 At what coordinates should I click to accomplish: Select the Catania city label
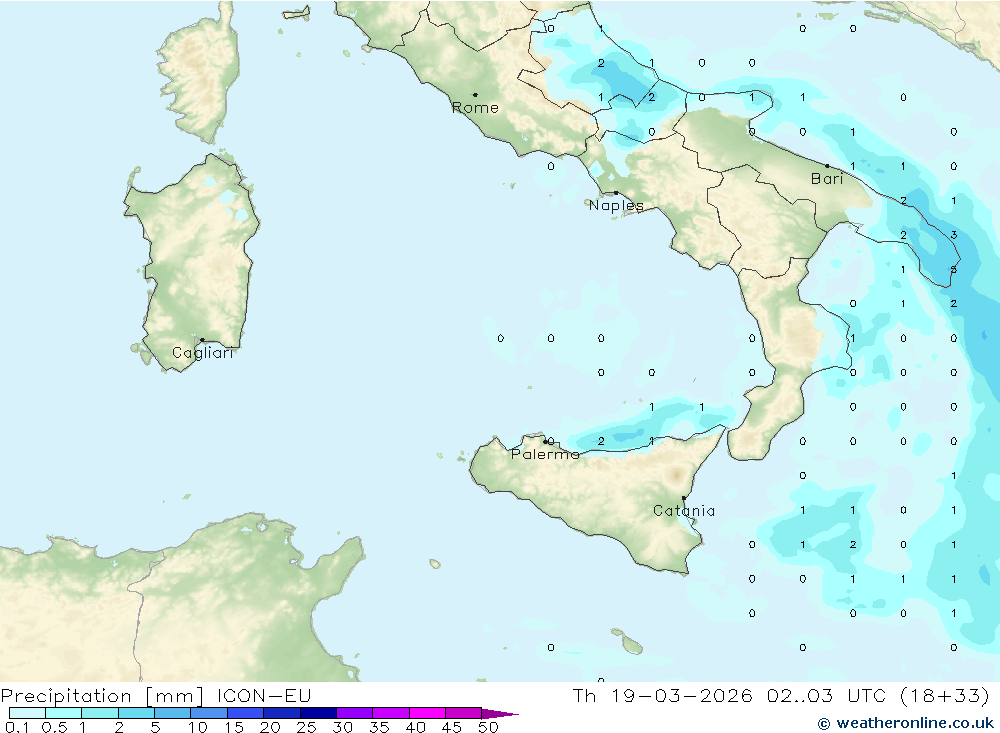point(684,511)
